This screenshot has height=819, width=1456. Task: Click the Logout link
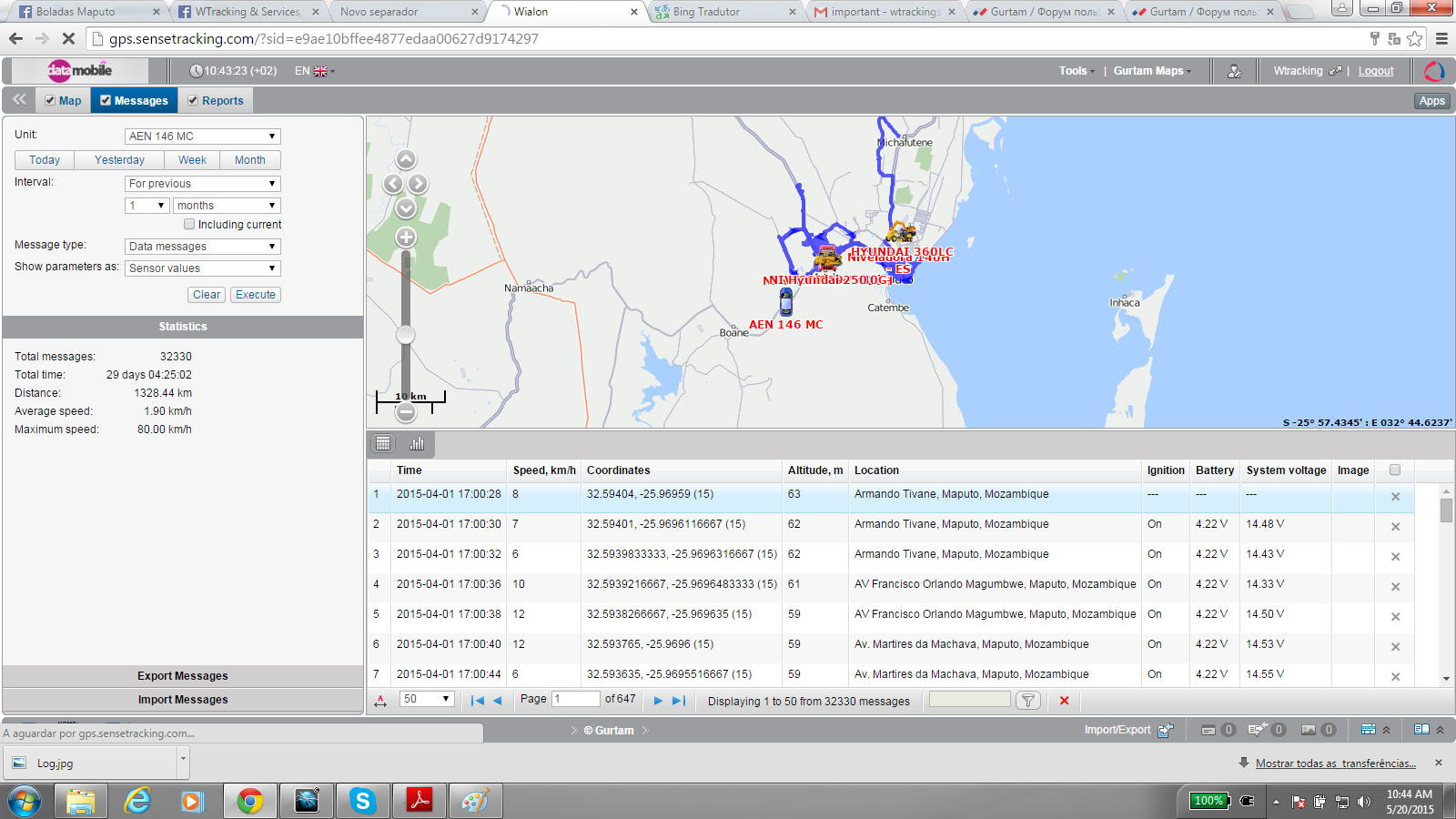point(1375,71)
